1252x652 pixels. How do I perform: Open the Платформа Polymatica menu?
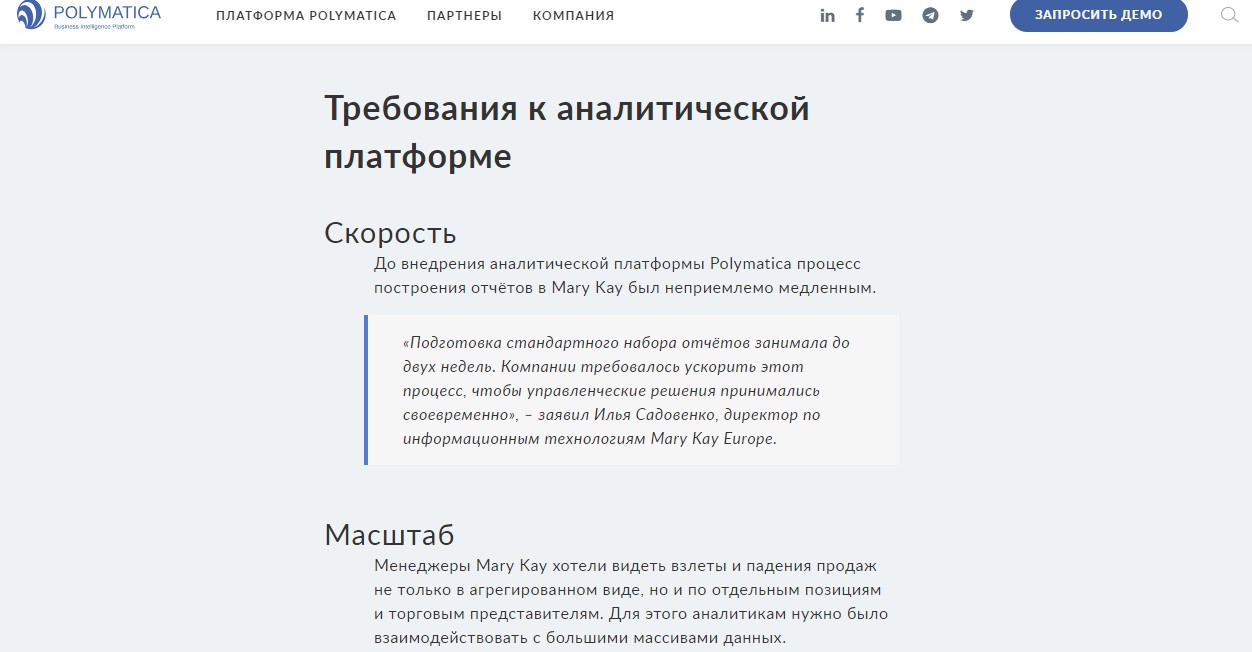pos(306,16)
